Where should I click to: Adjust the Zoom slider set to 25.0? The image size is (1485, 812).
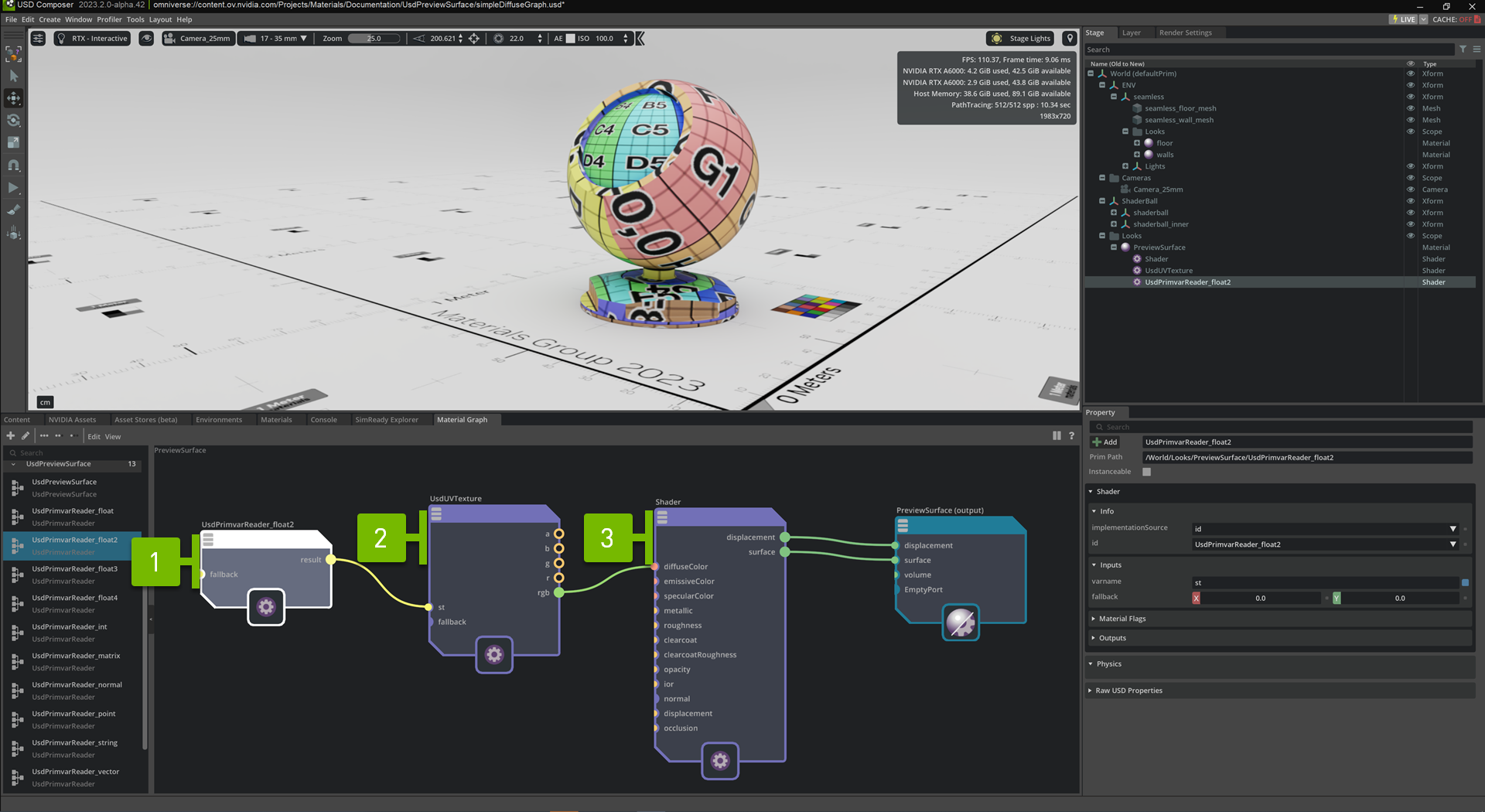pos(374,39)
